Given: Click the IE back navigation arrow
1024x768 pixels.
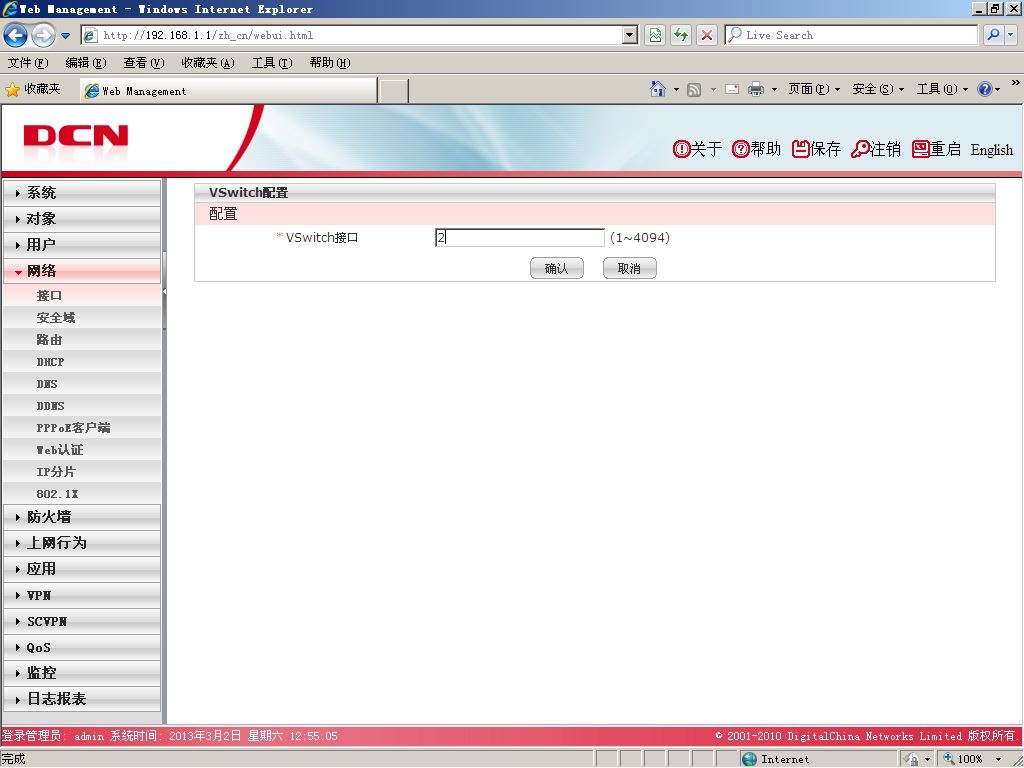Looking at the screenshot, I should click(x=16, y=35).
